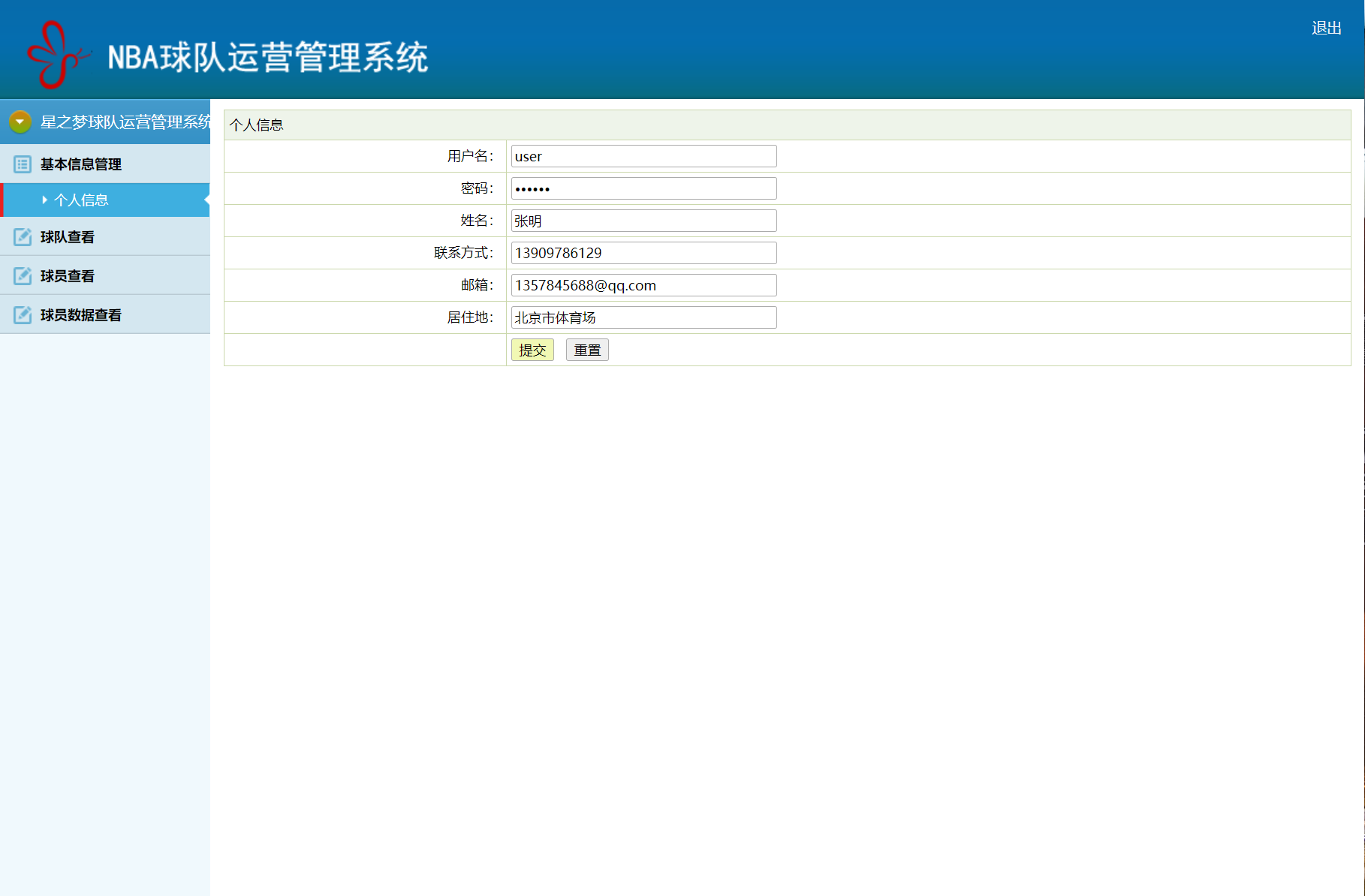1365x896 pixels.
Task: Collapse the 基本信息管理 menu section
Action: click(x=80, y=164)
